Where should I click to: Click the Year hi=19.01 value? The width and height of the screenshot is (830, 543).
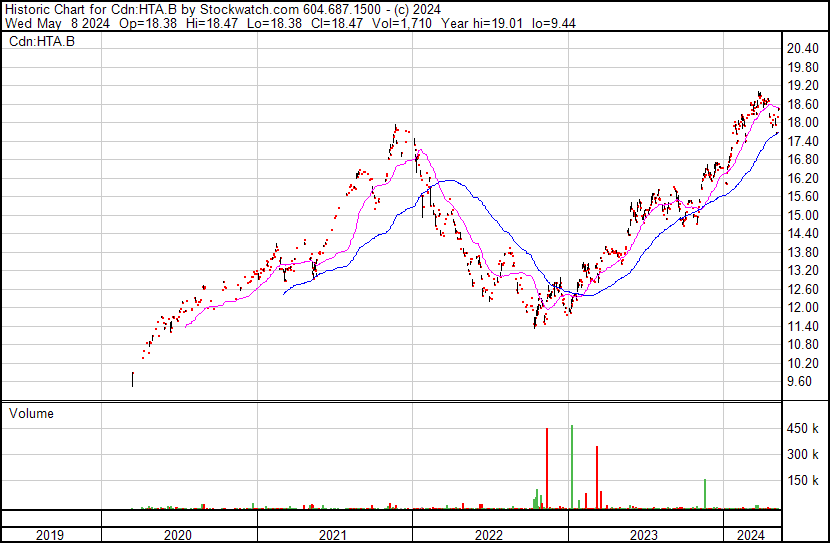pyautogui.click(x=482, y=23)
